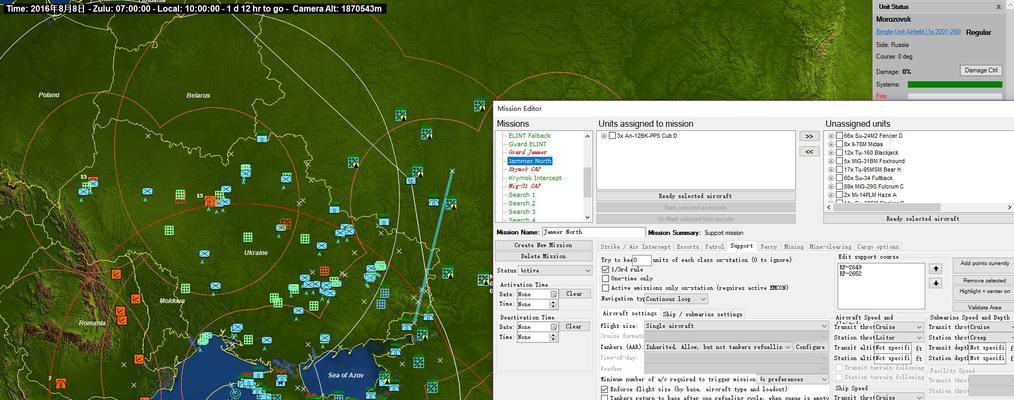The height and width of the screenshot is (400, 1014).
Task: Collapse the Unit Status panel chevron
Action: click(x=1000, y=6)
